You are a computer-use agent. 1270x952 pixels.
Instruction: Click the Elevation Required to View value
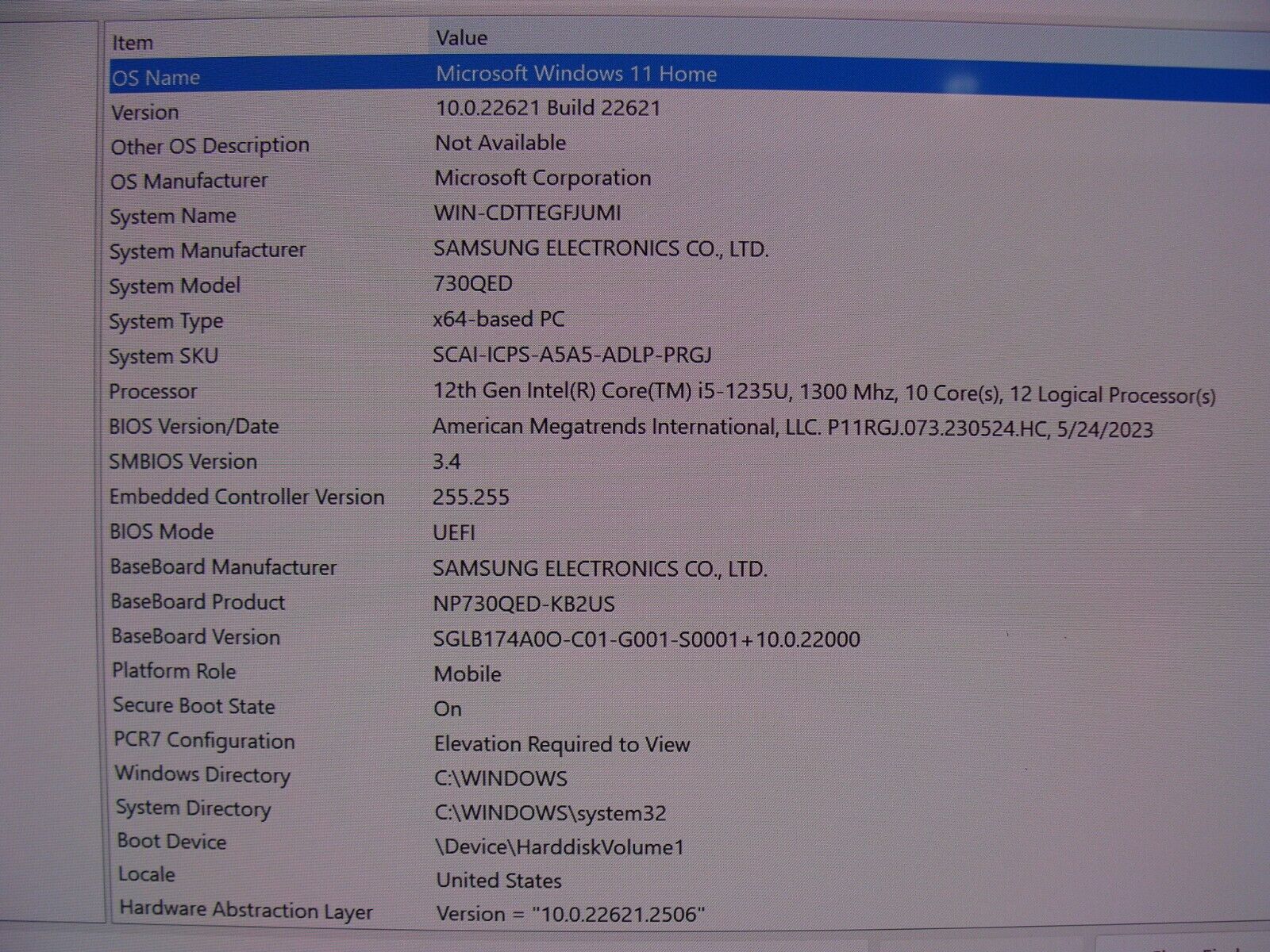(x=562, y=744)
